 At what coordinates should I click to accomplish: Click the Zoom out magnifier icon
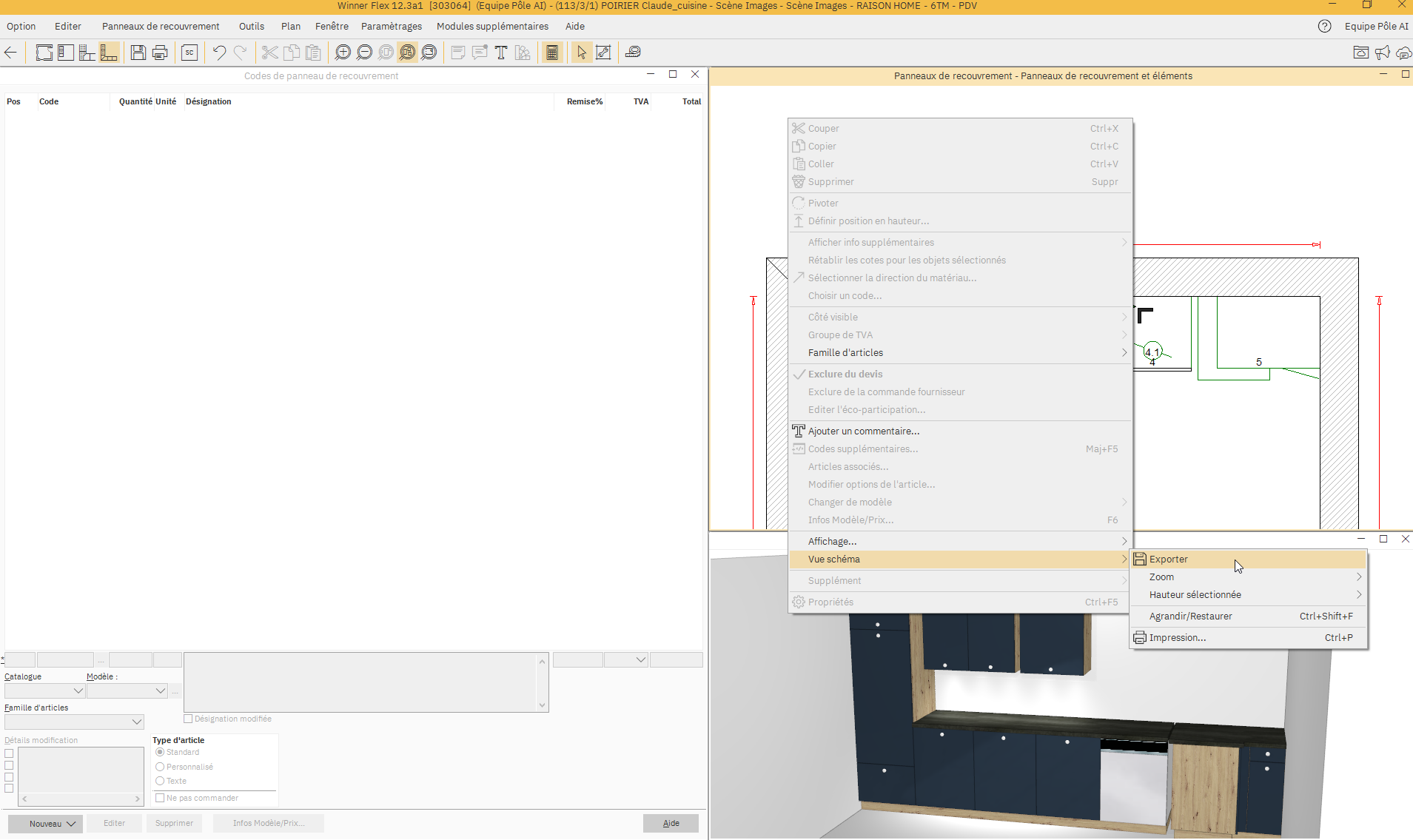point(364,53)
